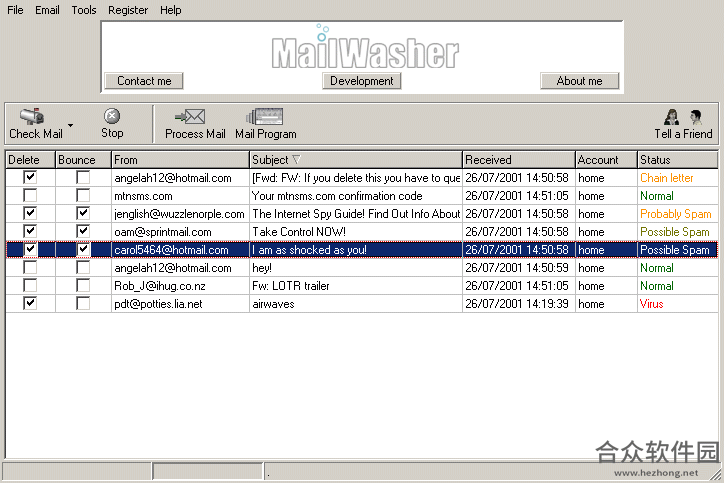Open the Email menu
Viewport: 724px width, 483px height.
coord(47,10)
